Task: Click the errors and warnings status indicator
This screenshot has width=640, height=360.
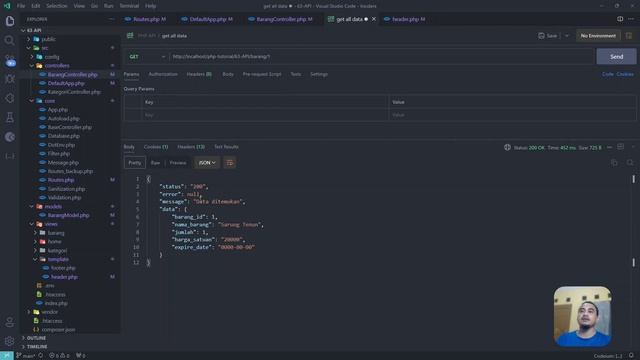Action: point(59,356)
